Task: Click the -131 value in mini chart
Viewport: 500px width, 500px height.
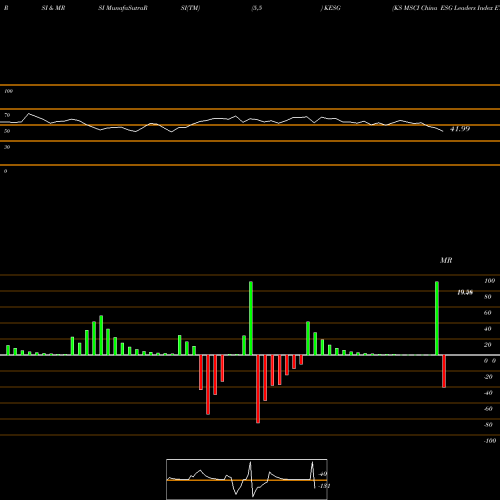Action: [324, 486]
